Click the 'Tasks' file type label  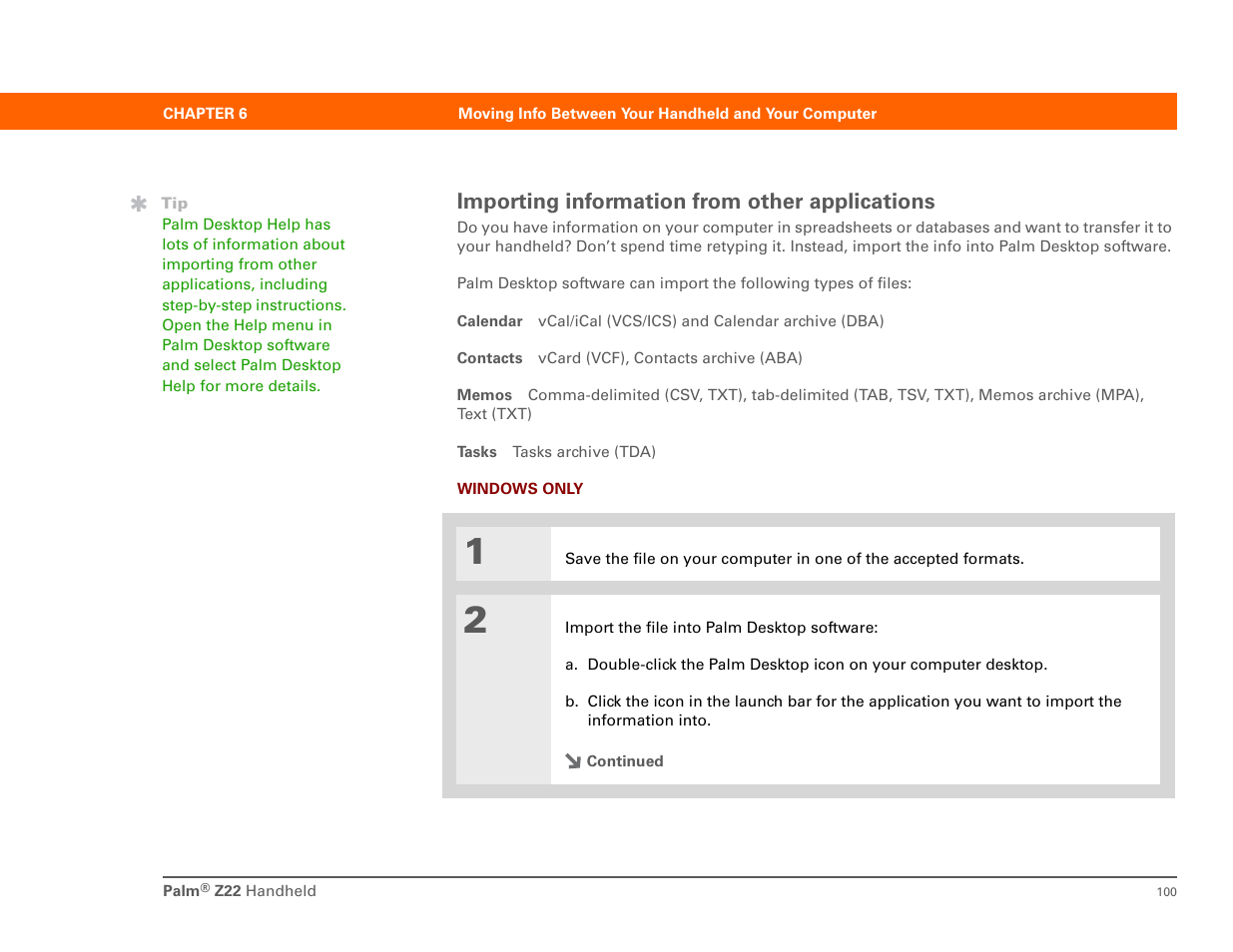coord(476,452)
